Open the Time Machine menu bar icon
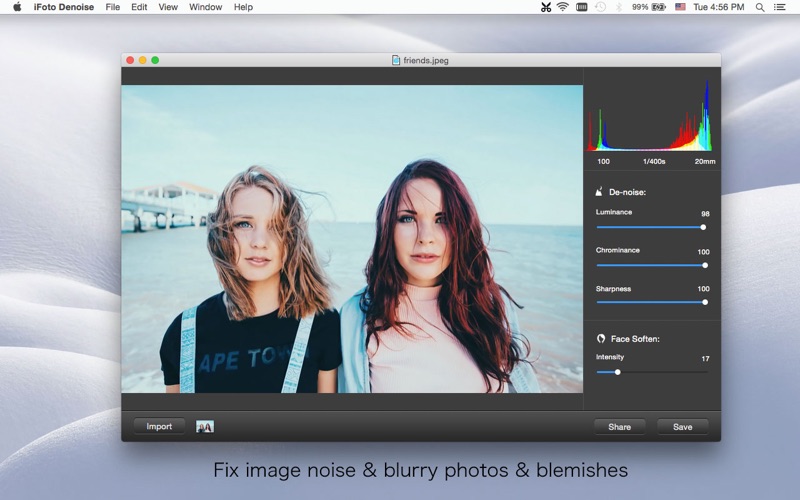 [601, 7]
